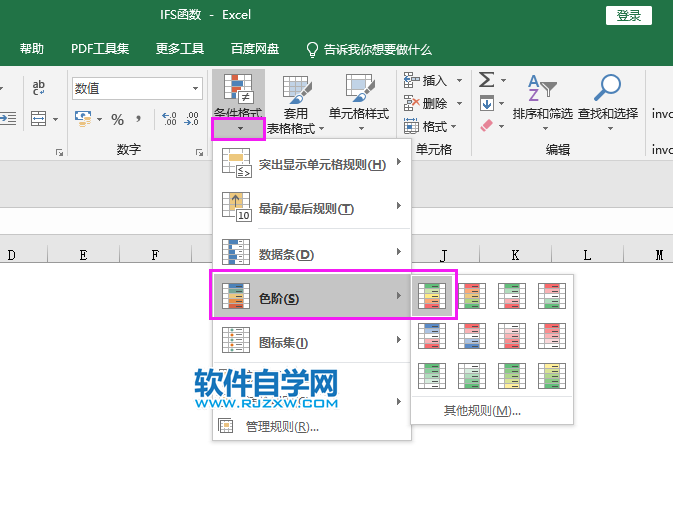Image resolution: width=673 pixels, height=513 pixels.
Task: Click the 登录 sign-in button
Action: click(628, 16)
